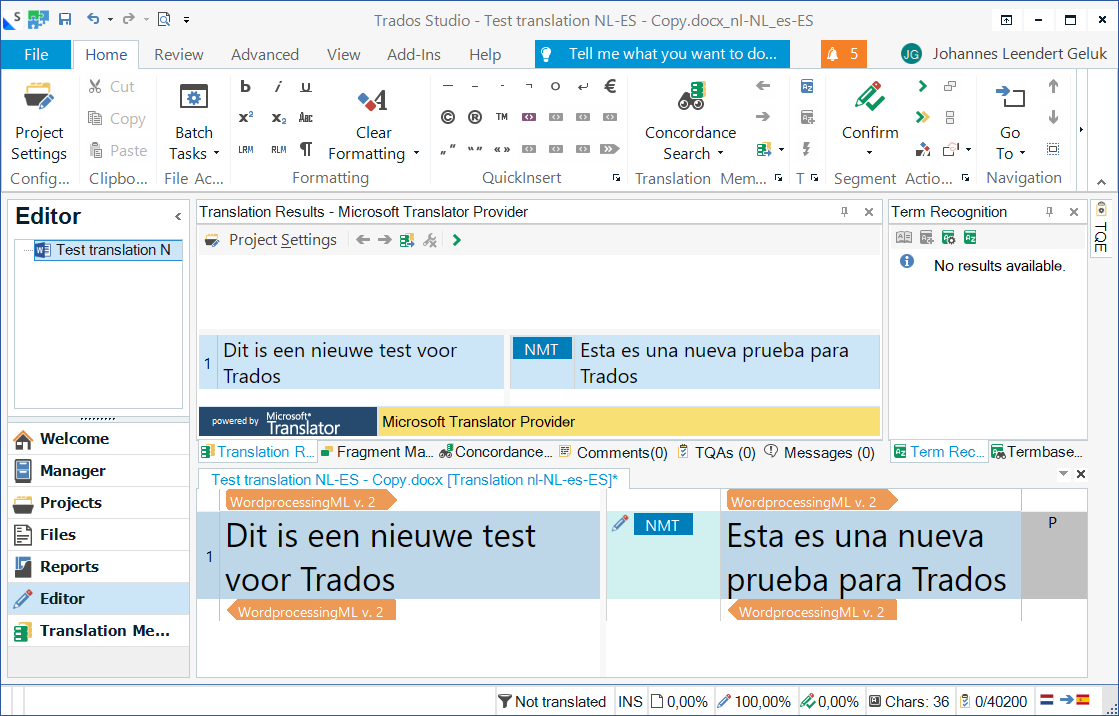Apply superscript formatting
The width and height of the screenshot is (1119, 716).
click(x=245, y=117)
